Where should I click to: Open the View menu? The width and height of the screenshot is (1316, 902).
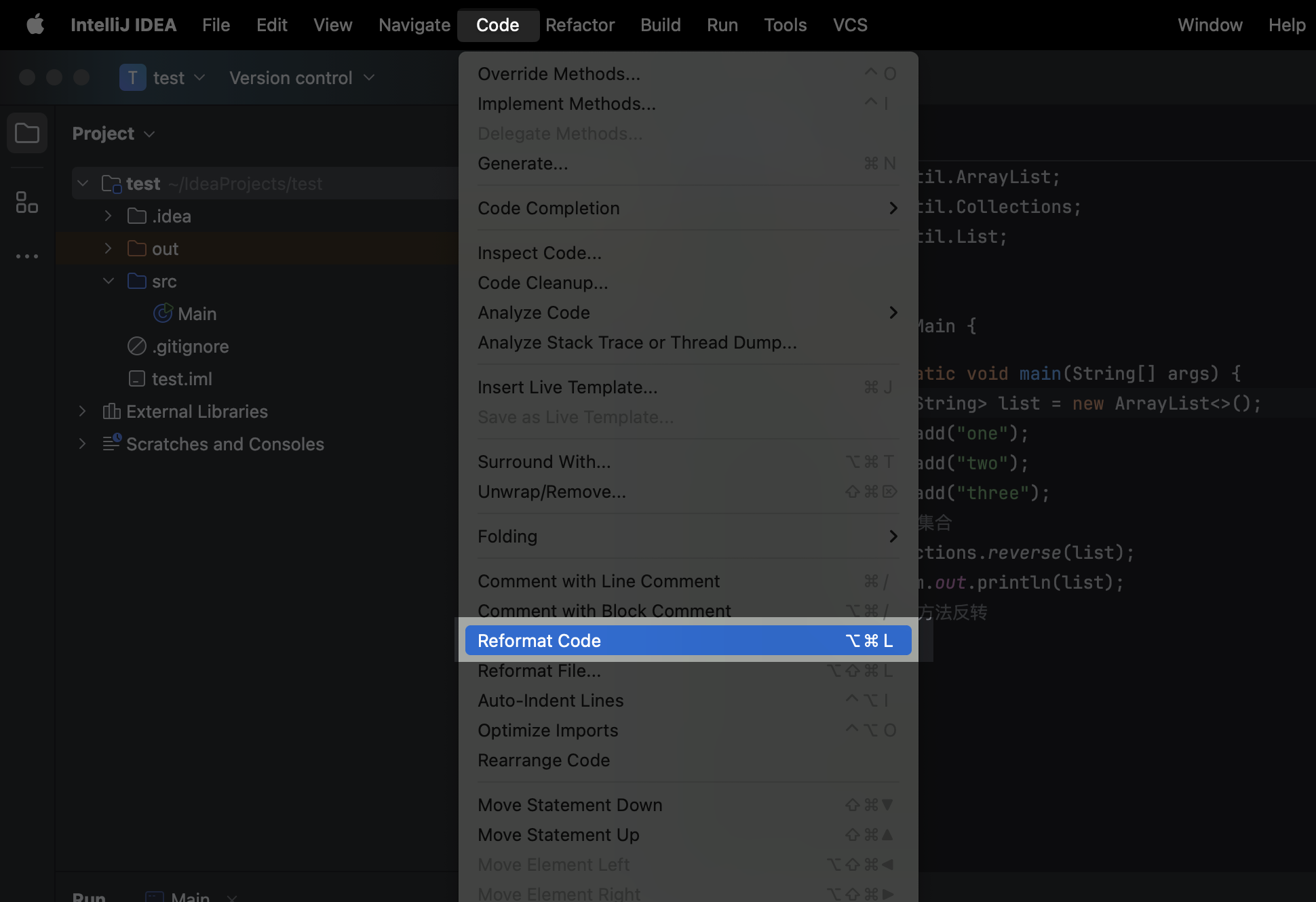pos(332,25)
